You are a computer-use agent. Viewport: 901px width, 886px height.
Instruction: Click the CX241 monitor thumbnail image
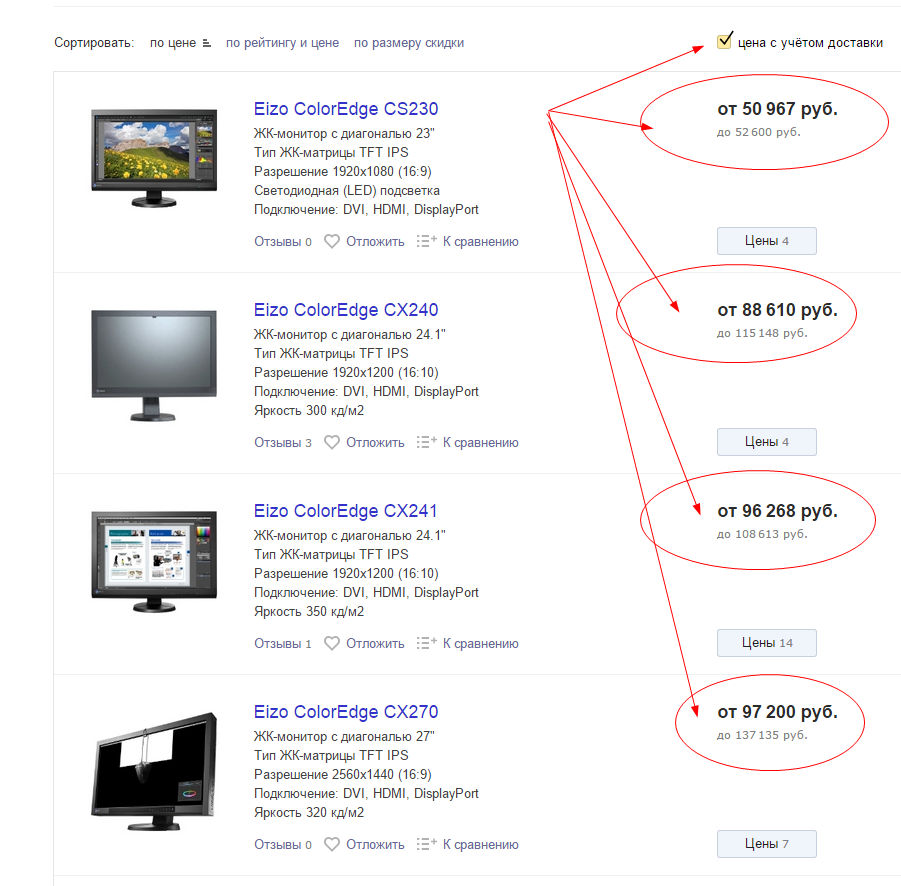point(154,561)
